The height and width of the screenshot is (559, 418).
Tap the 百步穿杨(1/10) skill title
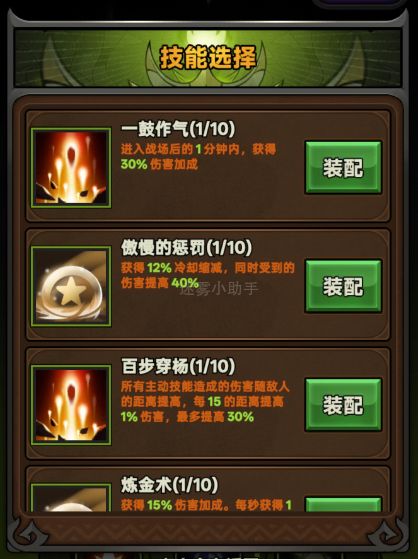(x=178, y=366)
